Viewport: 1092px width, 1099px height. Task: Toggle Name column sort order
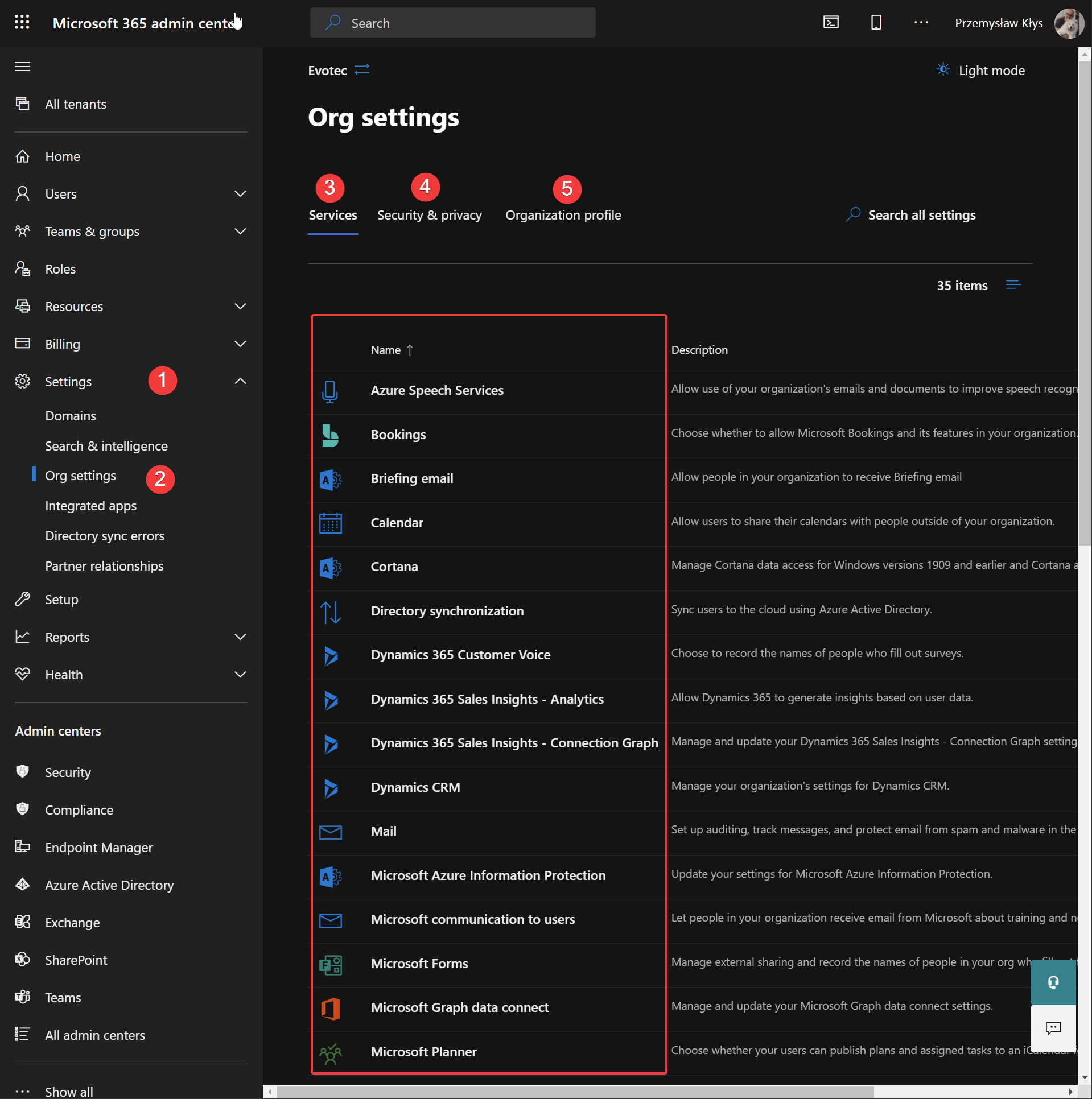(392, 350)
